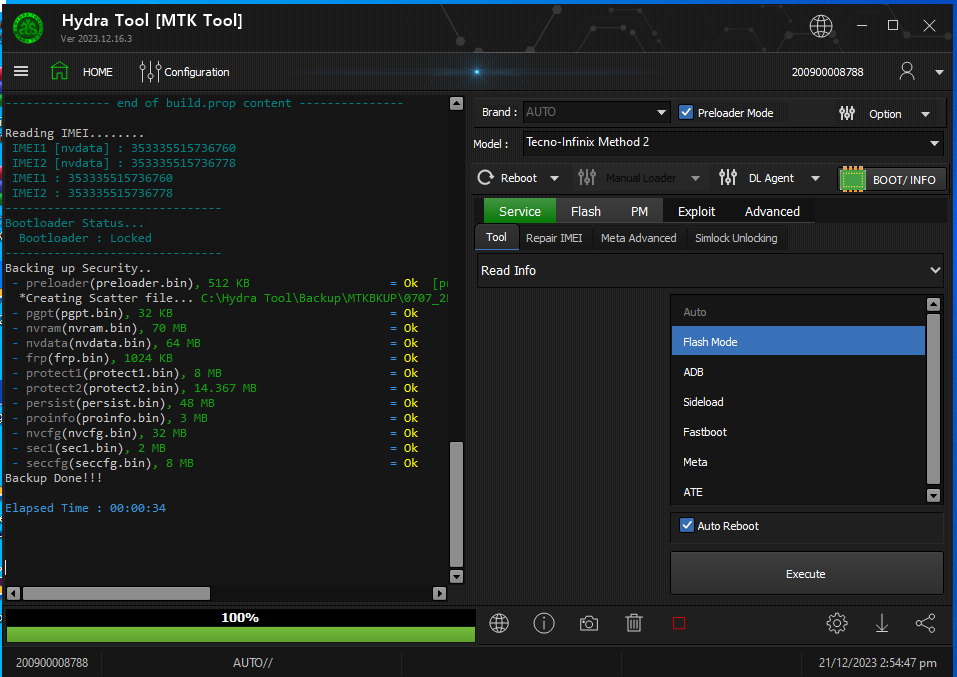Image resolution: width=957 pixels, height=677 pixels.
Task: Expand the Option dropdown arrow
Action: coord(925,114)
